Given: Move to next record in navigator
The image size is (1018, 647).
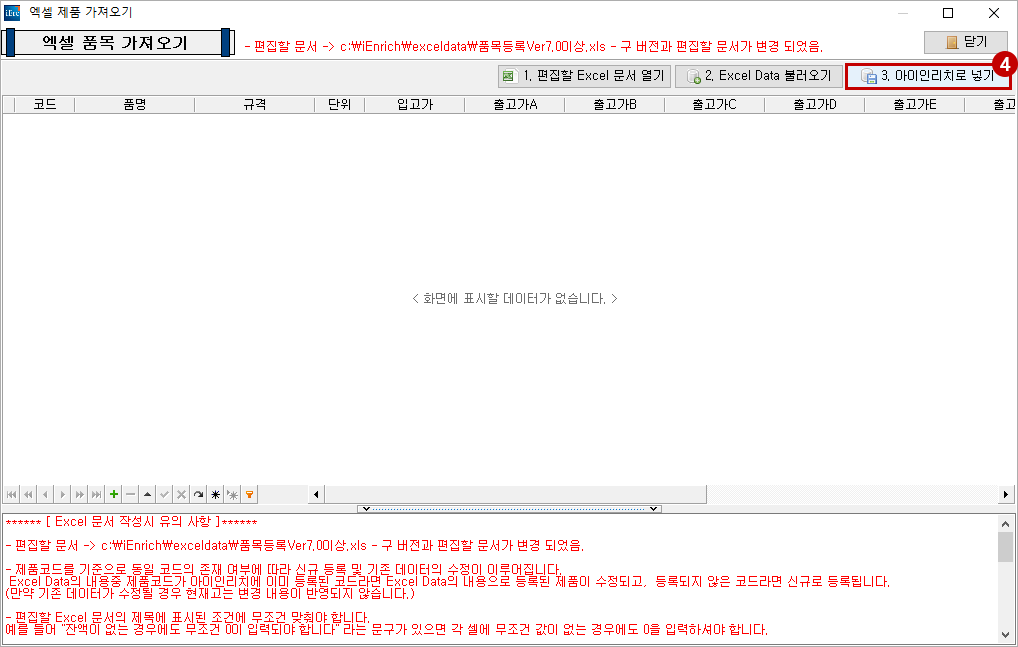Looking at the screenshot, I should pos(62,494).
